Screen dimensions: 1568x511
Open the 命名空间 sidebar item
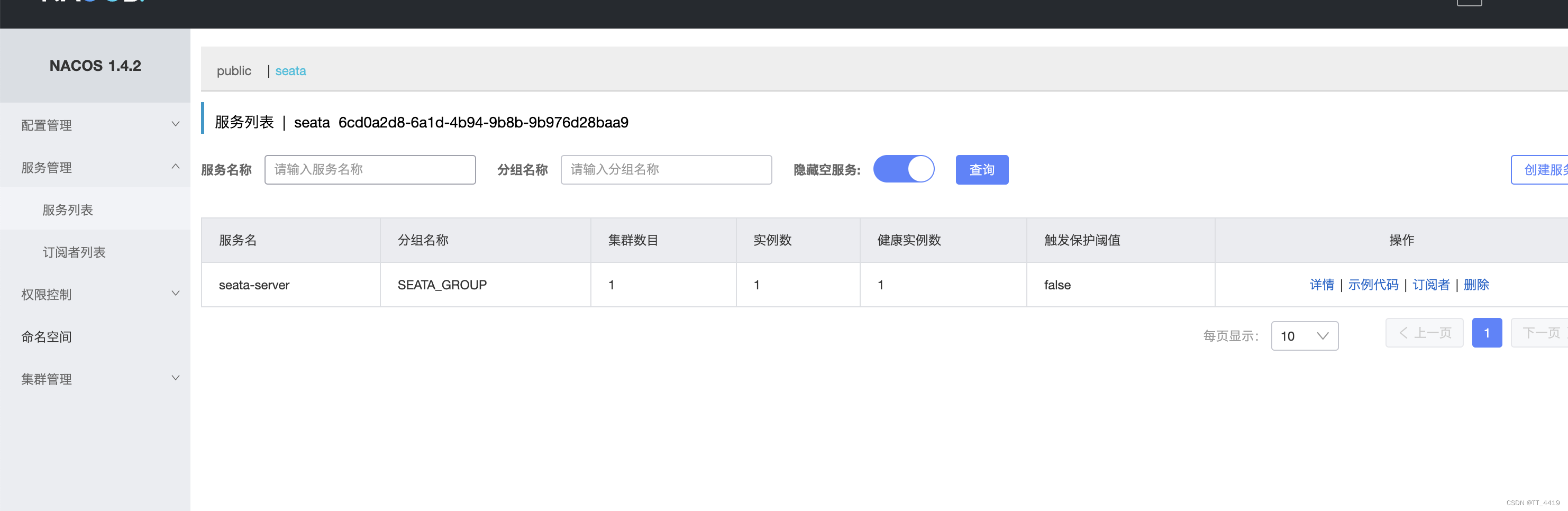point(95,336)
